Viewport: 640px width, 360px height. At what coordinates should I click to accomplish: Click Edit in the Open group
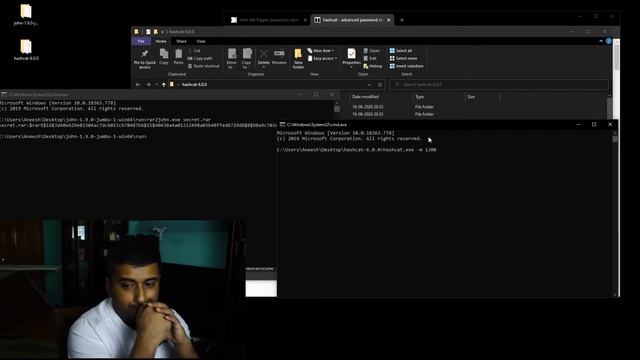tap(370, 58)
